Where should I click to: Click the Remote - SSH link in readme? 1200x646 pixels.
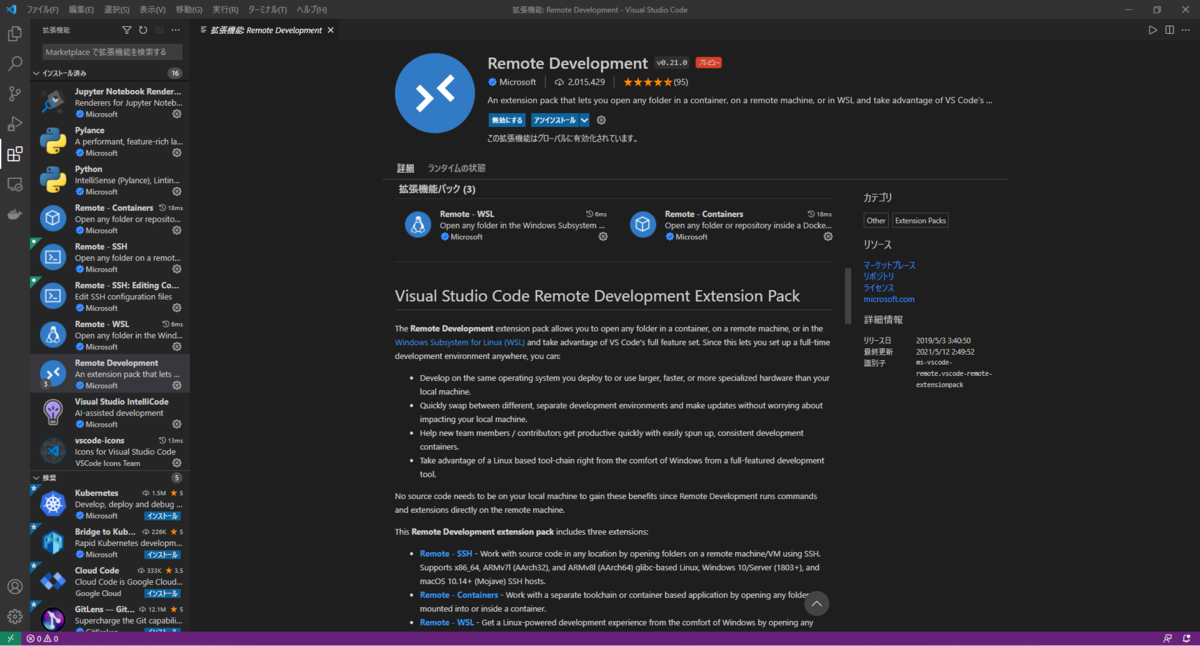coord(446,554)
